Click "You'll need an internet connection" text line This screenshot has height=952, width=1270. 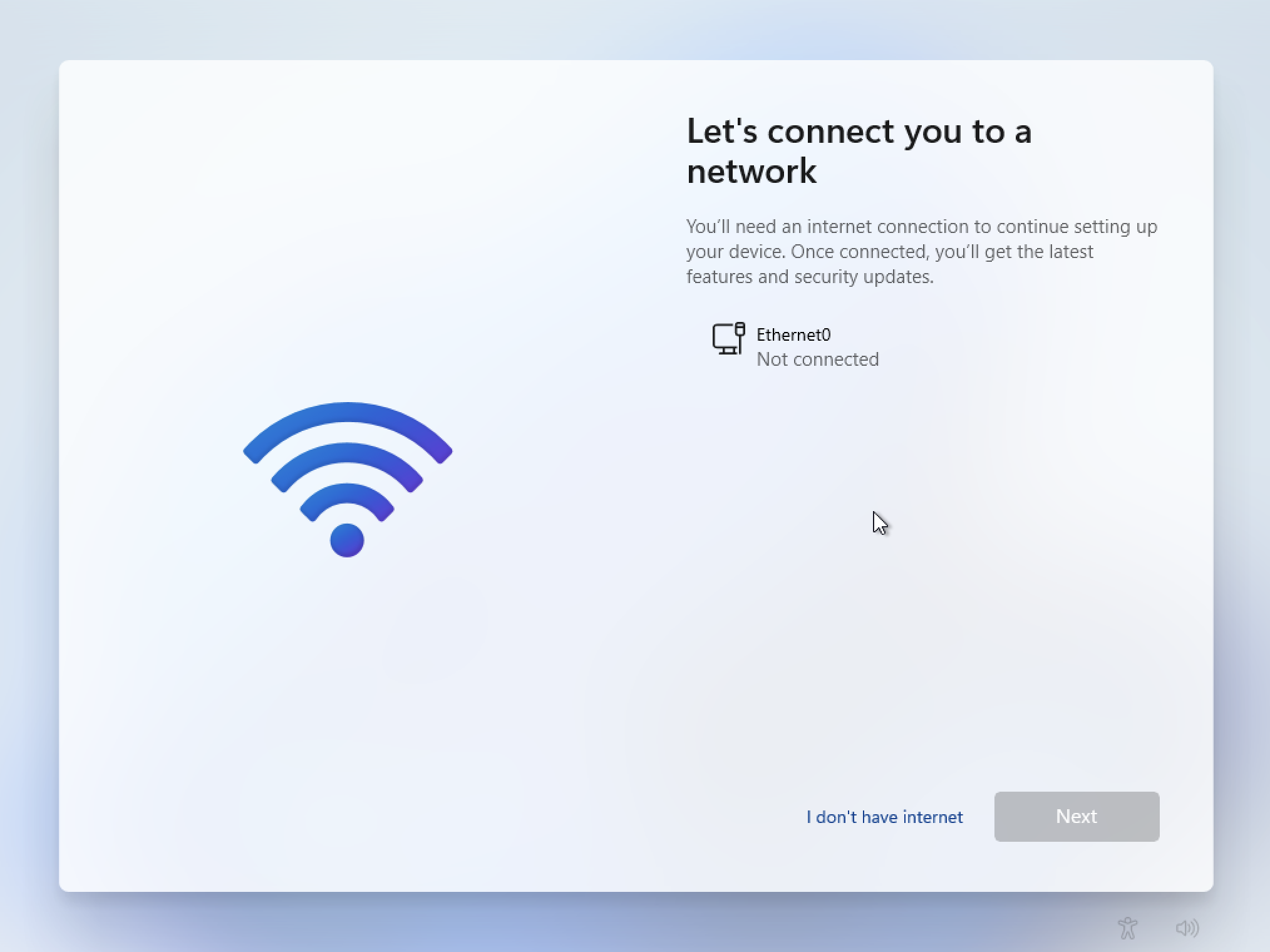tap(922, 226)
